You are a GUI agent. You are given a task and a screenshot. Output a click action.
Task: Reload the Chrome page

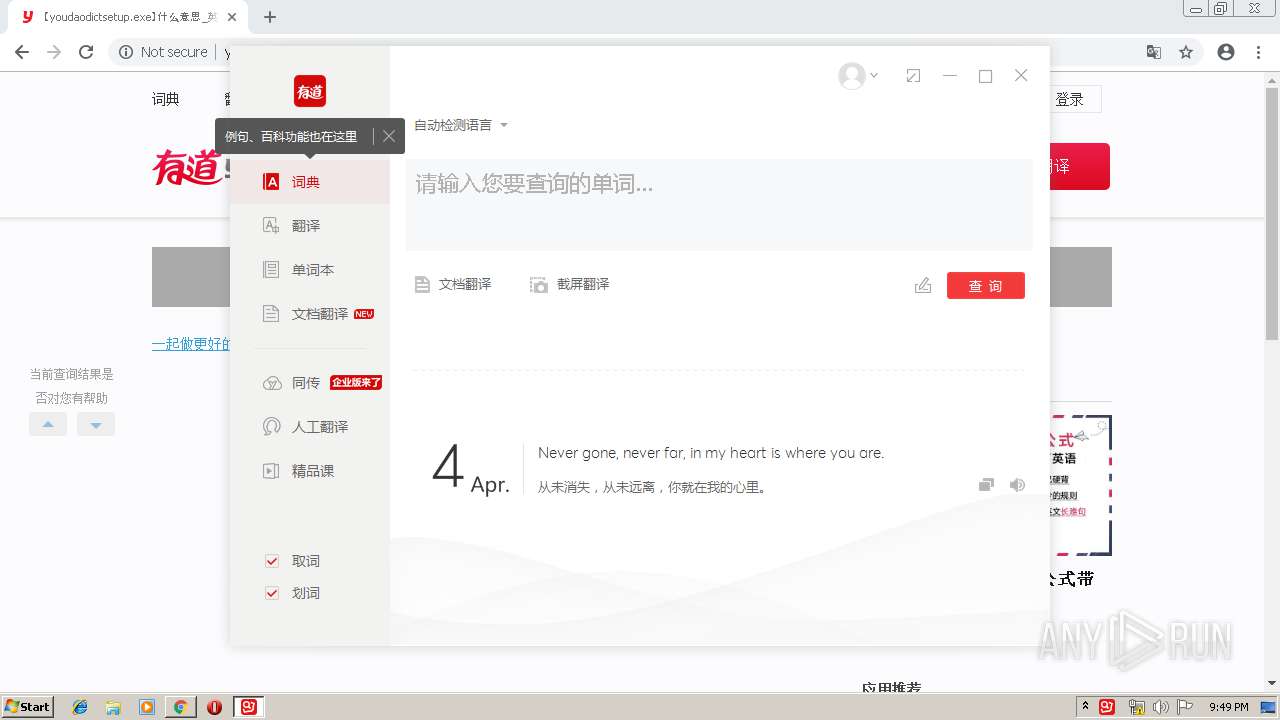[86, 52]
